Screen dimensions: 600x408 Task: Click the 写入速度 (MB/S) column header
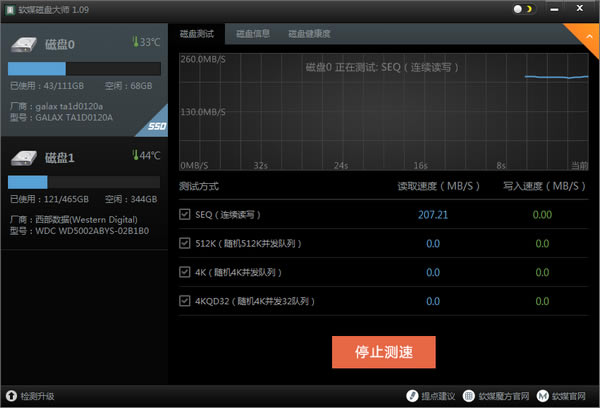(544, 186)
